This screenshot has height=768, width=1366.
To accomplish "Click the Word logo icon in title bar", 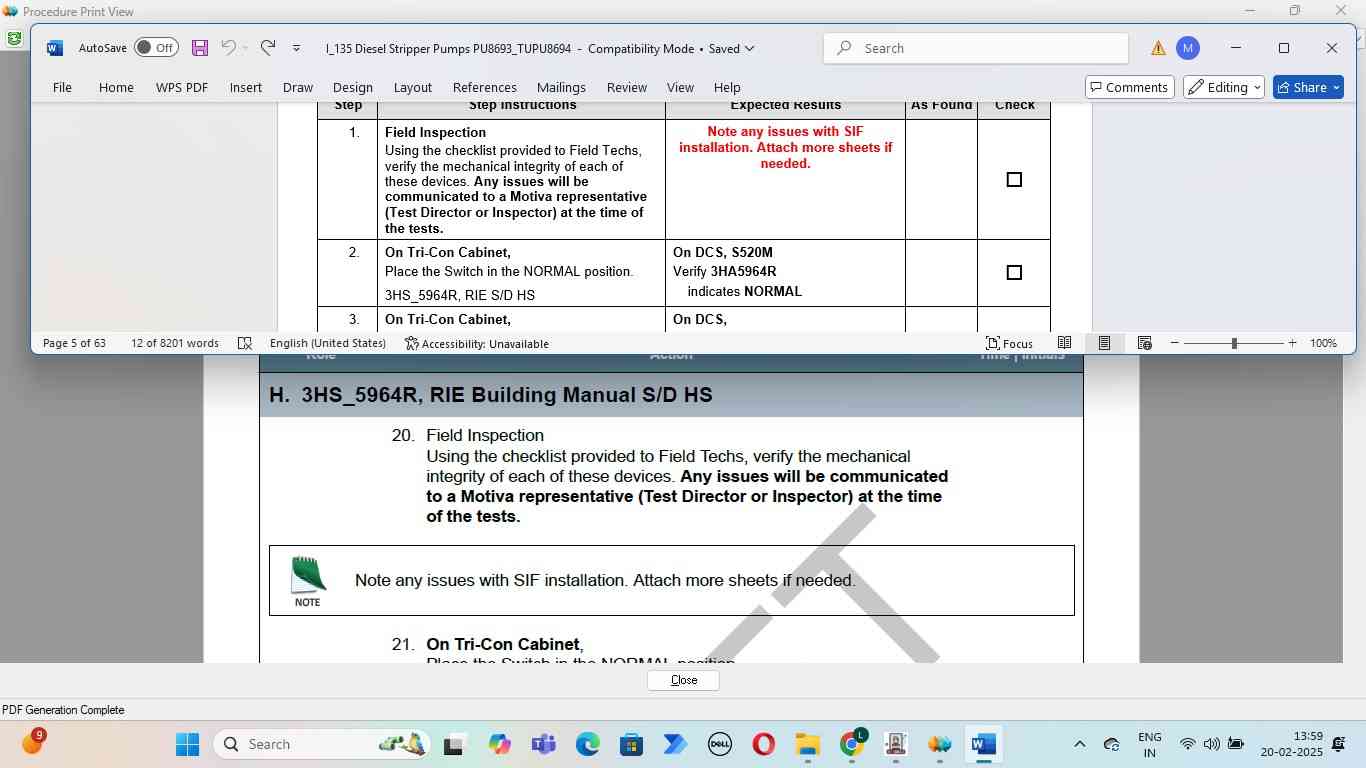I will 54,48.
